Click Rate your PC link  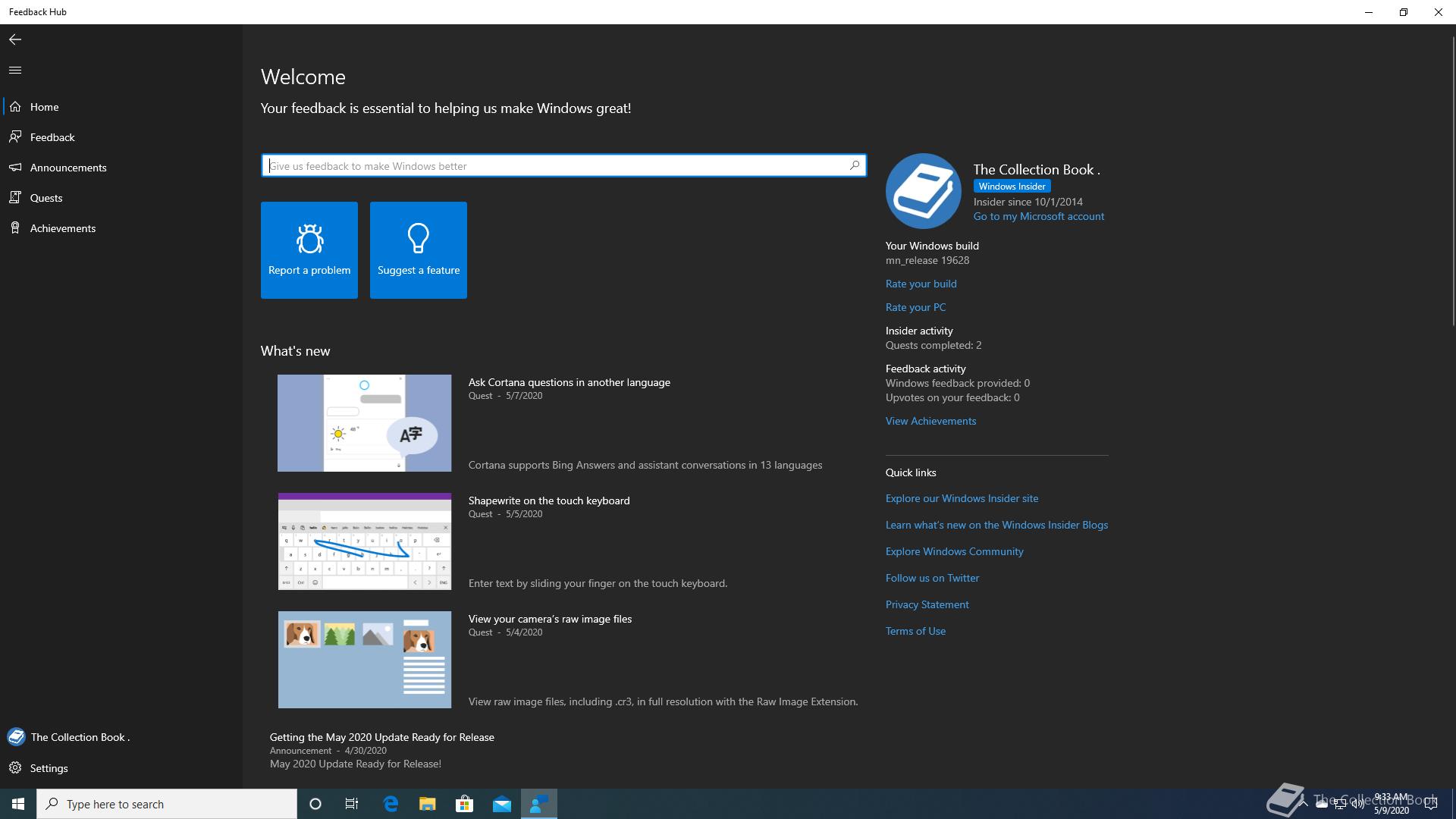click(x=915, y=307)
